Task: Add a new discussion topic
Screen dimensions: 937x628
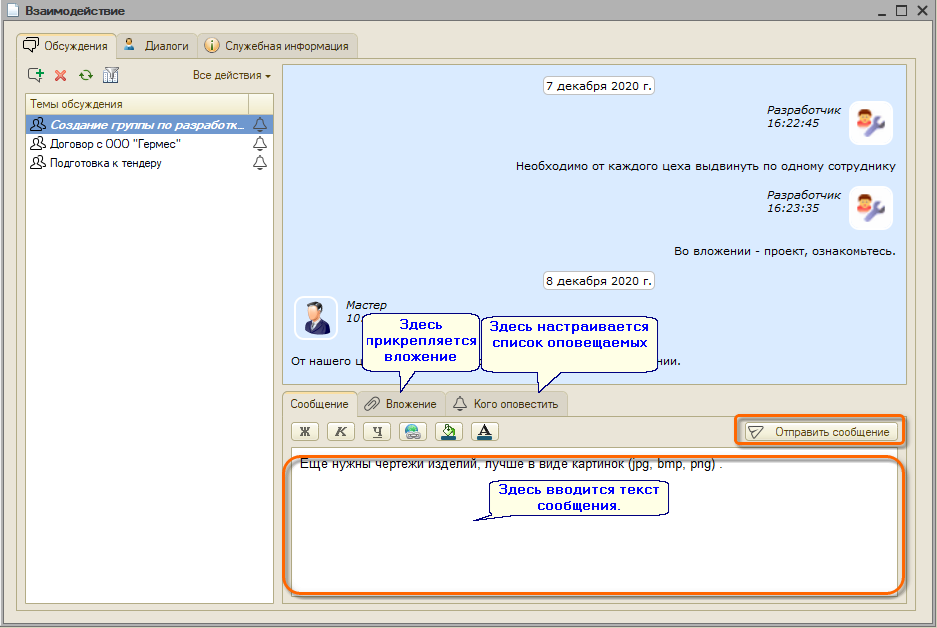Action: tap(36, 75)
